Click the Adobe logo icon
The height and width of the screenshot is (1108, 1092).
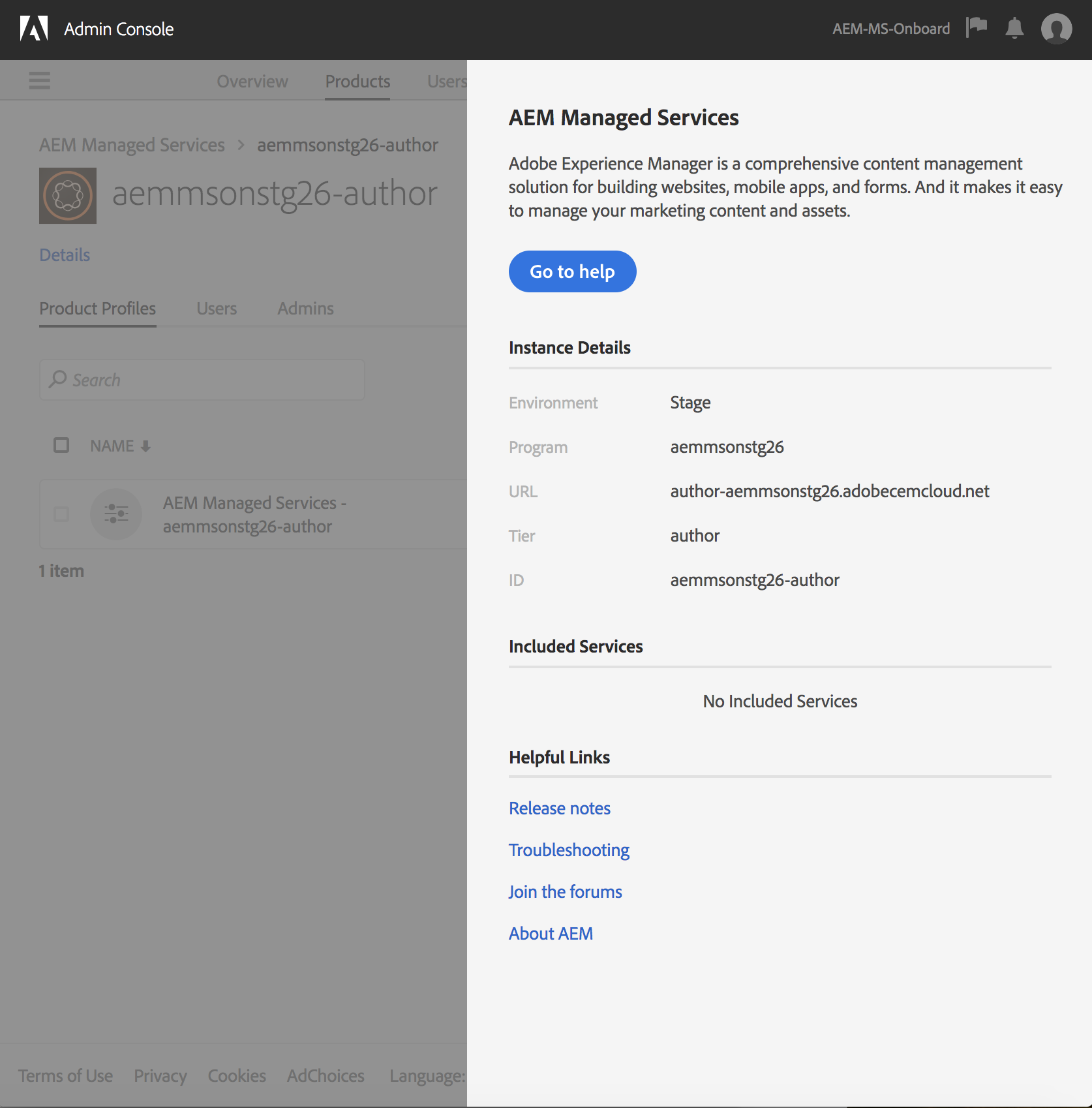tap(34, 29)
